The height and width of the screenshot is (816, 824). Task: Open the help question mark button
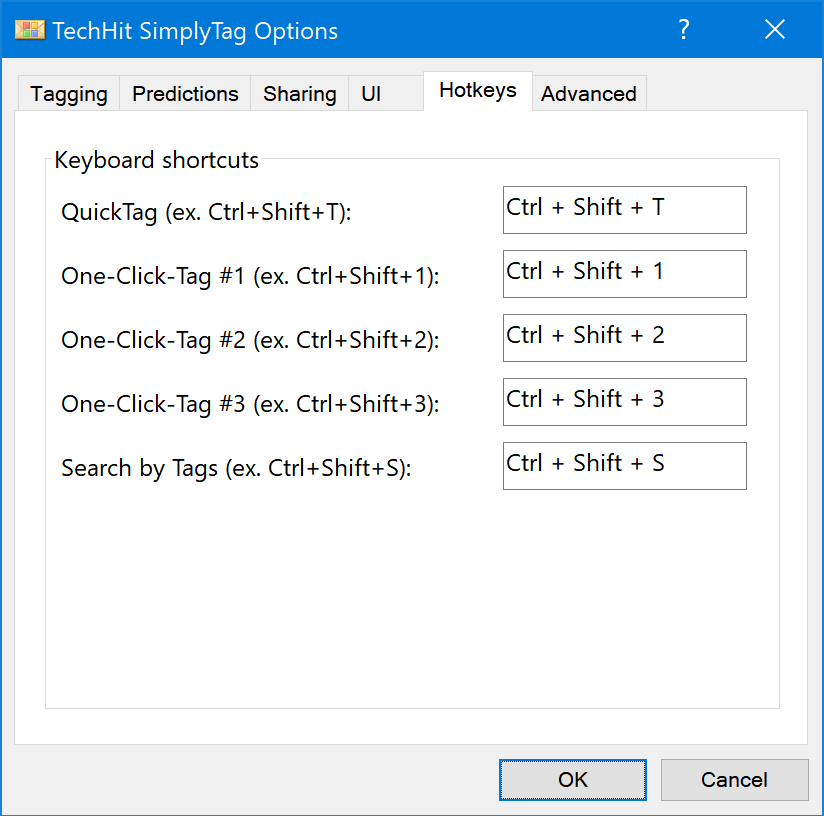[683, 29]
